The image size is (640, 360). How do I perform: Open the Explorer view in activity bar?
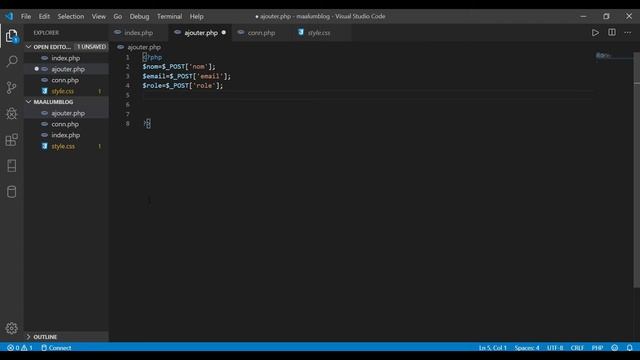coord(11,36)
